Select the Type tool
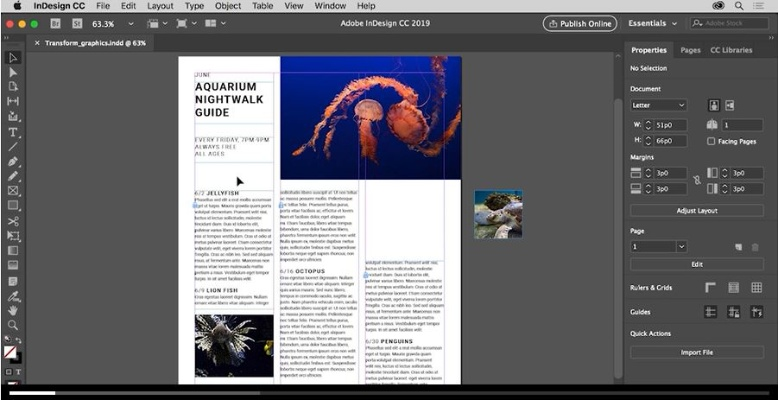This screenshot has height=400, width=778. (13, 132)
